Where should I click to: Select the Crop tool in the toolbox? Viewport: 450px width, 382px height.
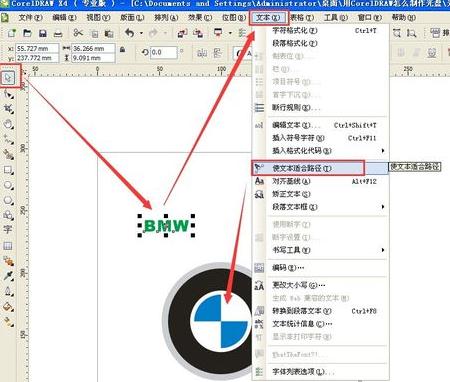point(8,109)
